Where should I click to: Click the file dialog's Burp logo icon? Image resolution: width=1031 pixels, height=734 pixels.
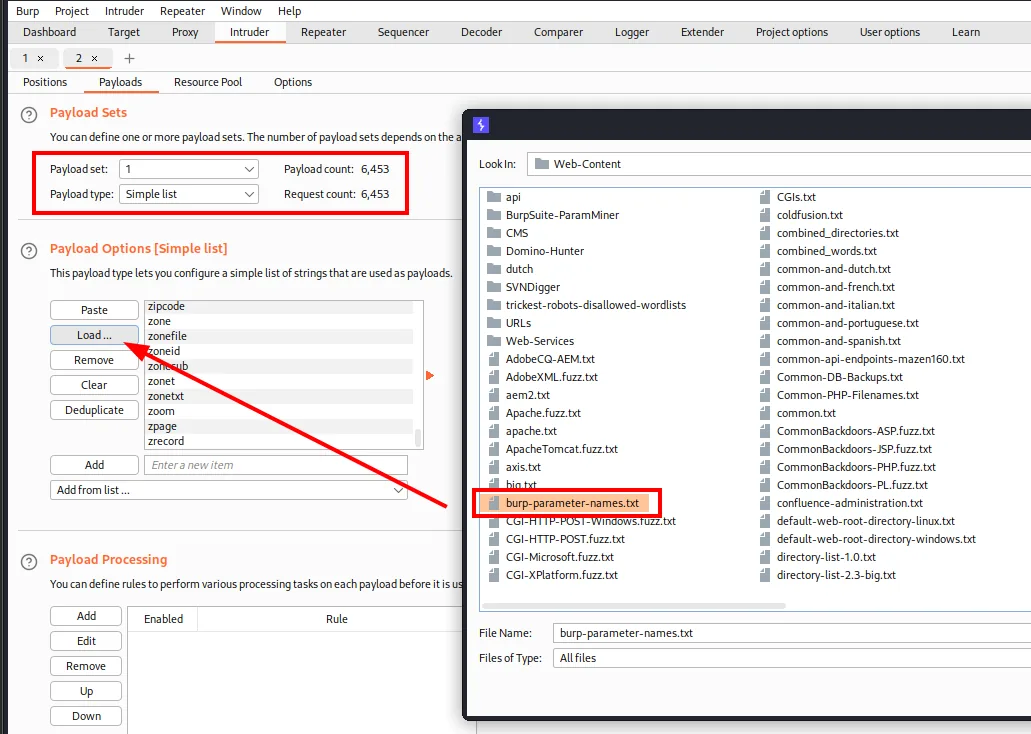coord(481,125)
